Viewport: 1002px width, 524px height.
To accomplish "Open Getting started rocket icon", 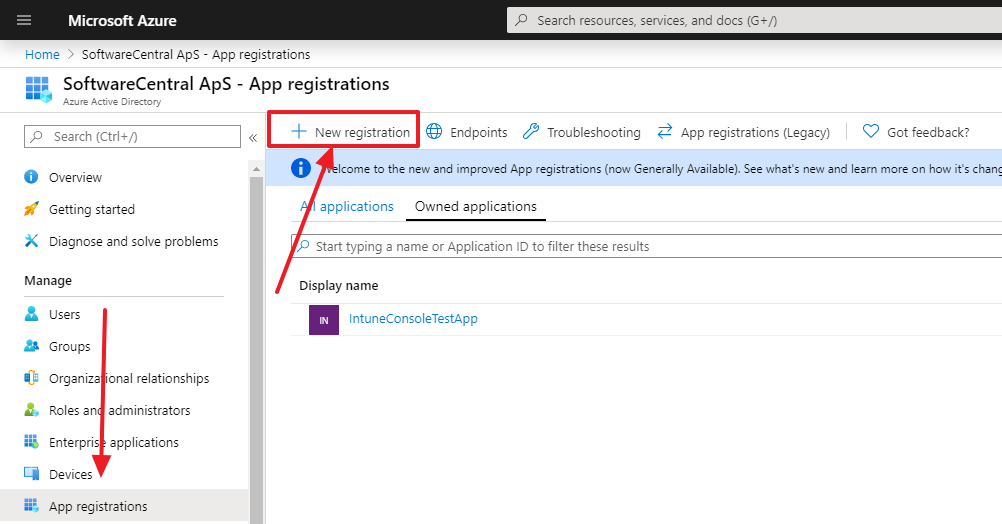I will click(x=31, y=209).
